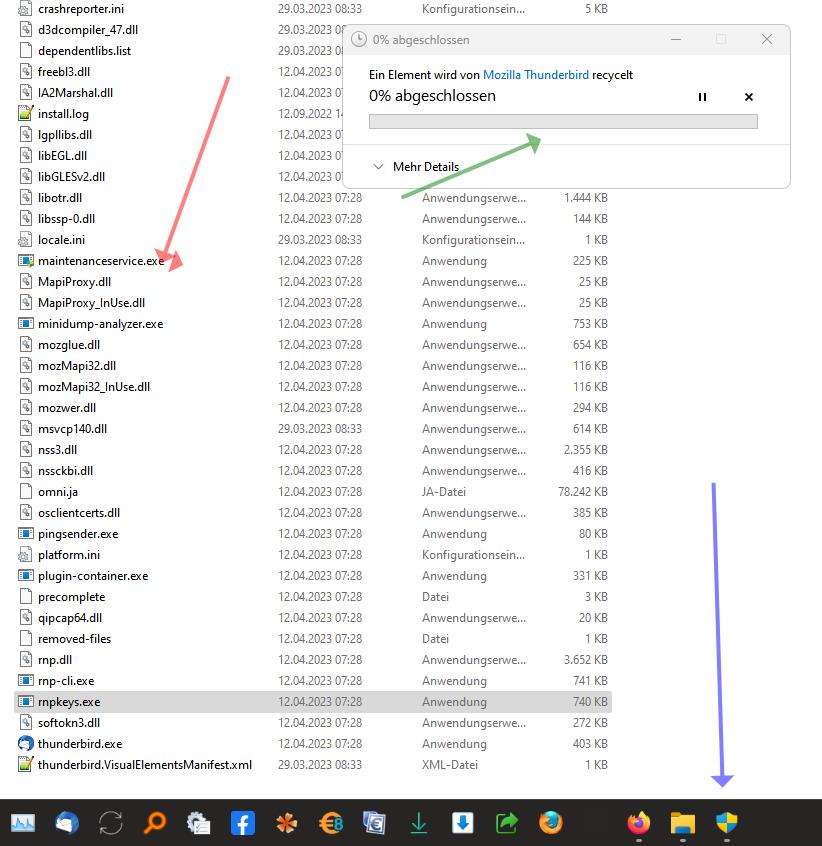This screenshot has height=846, width=822.
Task: Click the icon of thunderbird.VisualElementsManifest.xml
Action: tap(25, 765)
